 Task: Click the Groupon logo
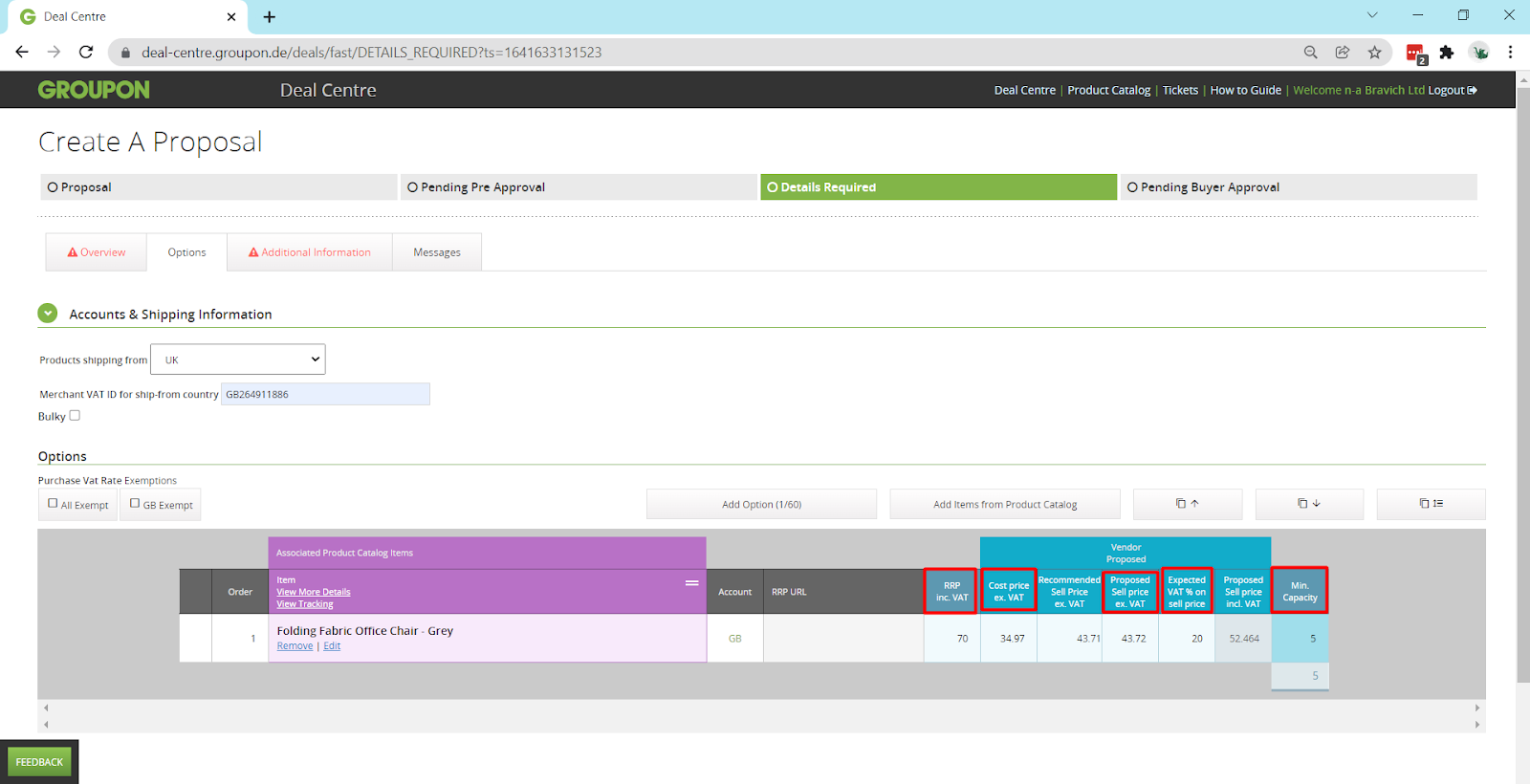coord(94,90)
